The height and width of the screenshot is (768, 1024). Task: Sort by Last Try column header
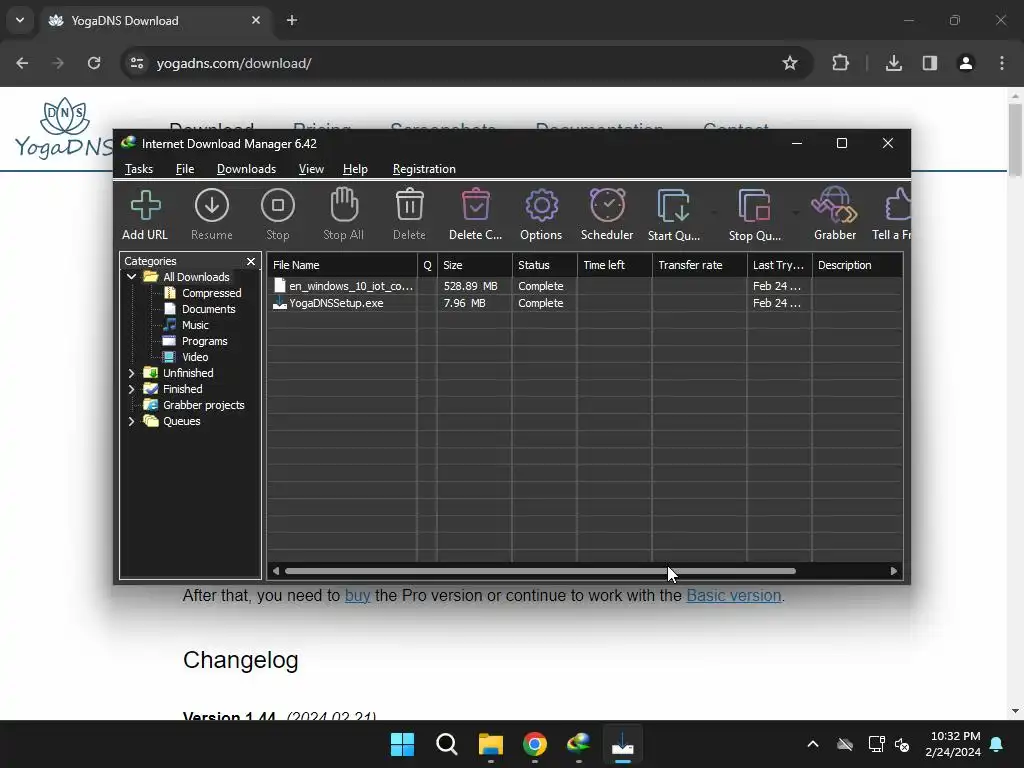coord(779,265)
